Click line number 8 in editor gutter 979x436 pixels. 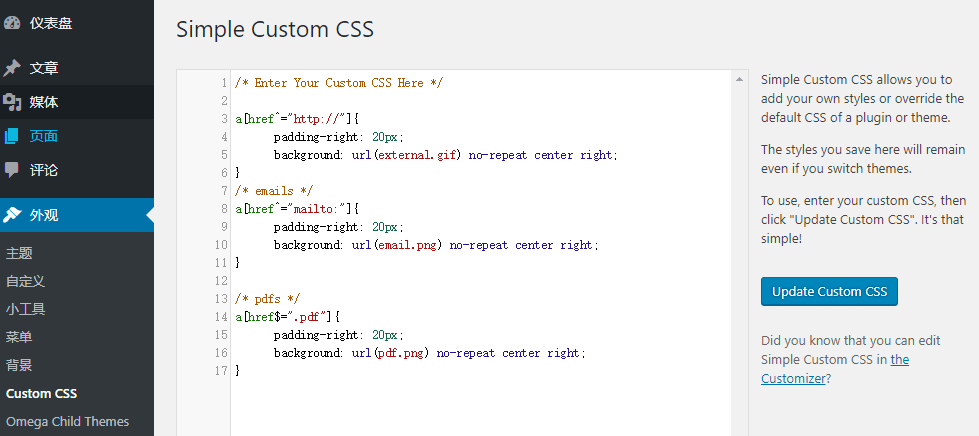tap(224, 209)
